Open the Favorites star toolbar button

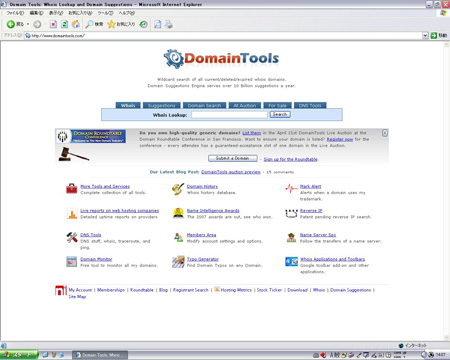[x=121, y=24]
